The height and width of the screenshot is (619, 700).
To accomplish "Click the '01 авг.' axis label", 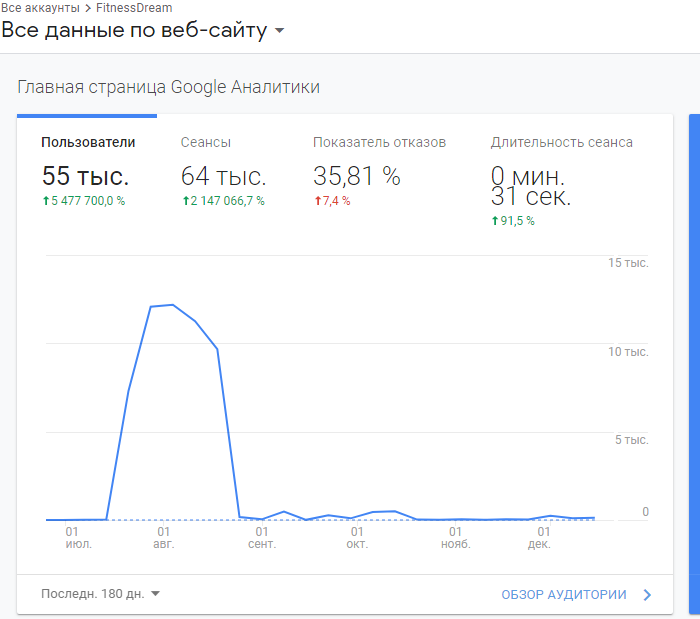I will (x=163, y=538).
